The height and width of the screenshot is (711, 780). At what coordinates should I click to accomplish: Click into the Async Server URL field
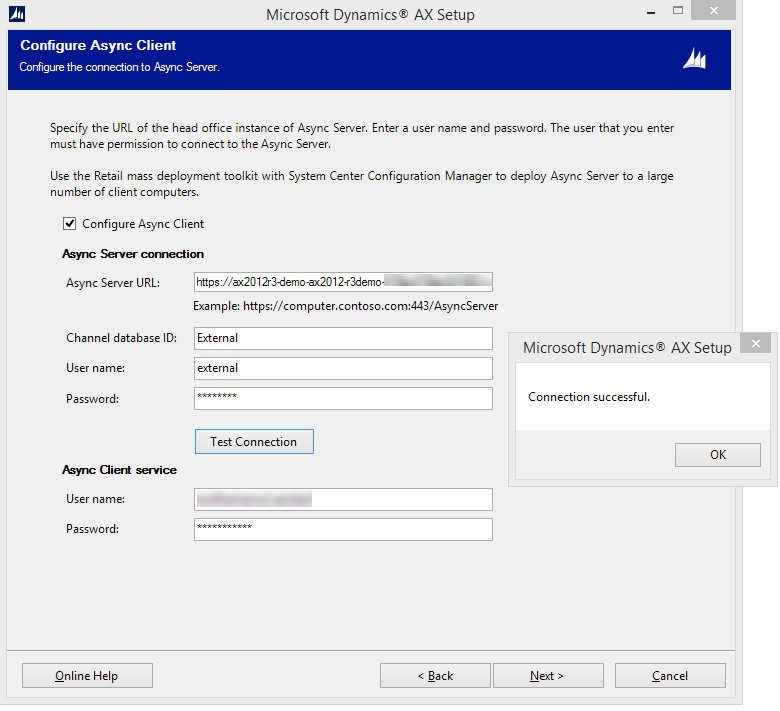[x=343, y=282]
